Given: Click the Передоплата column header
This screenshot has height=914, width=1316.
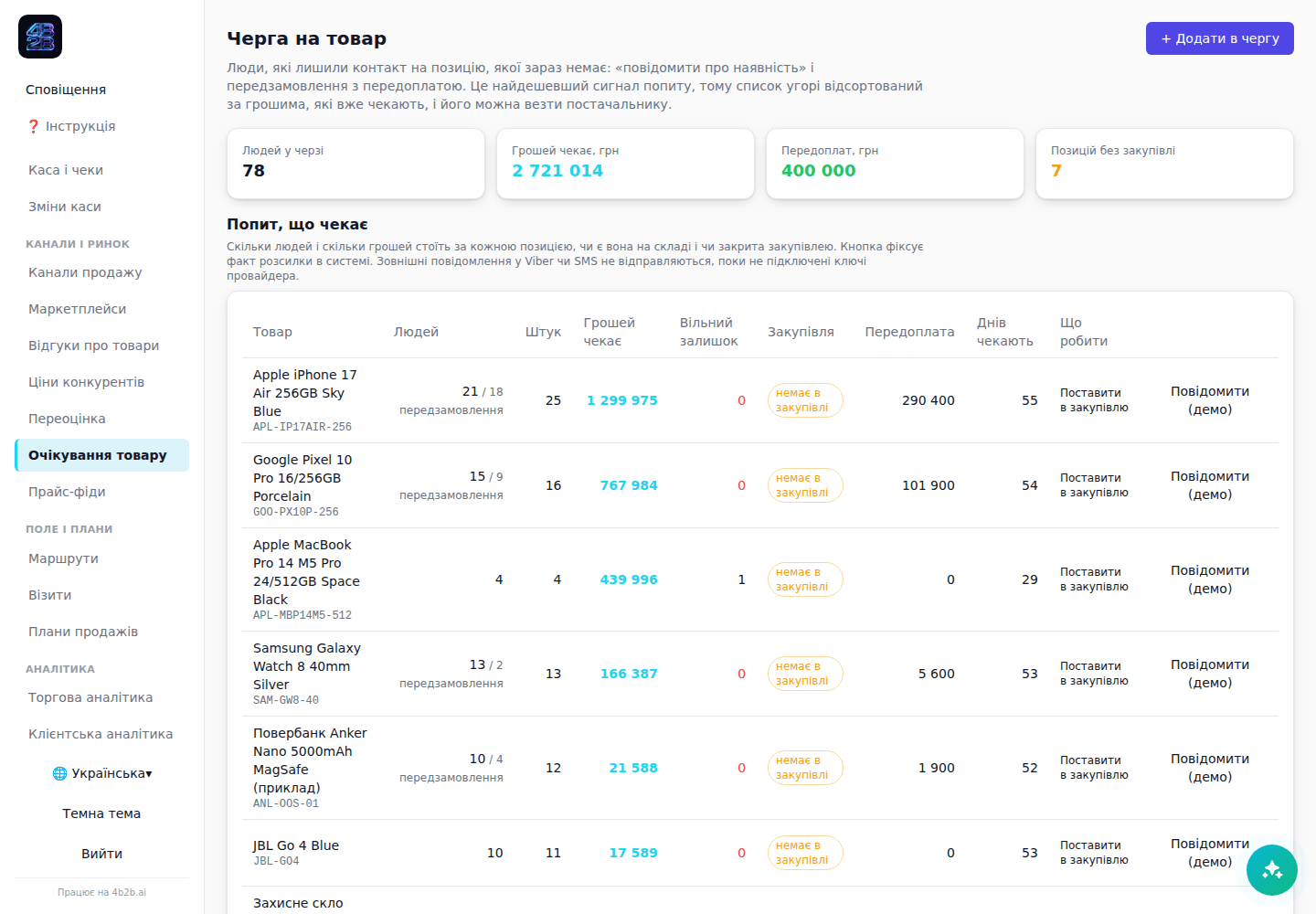Looking at the screenshot, I should 909,332.
